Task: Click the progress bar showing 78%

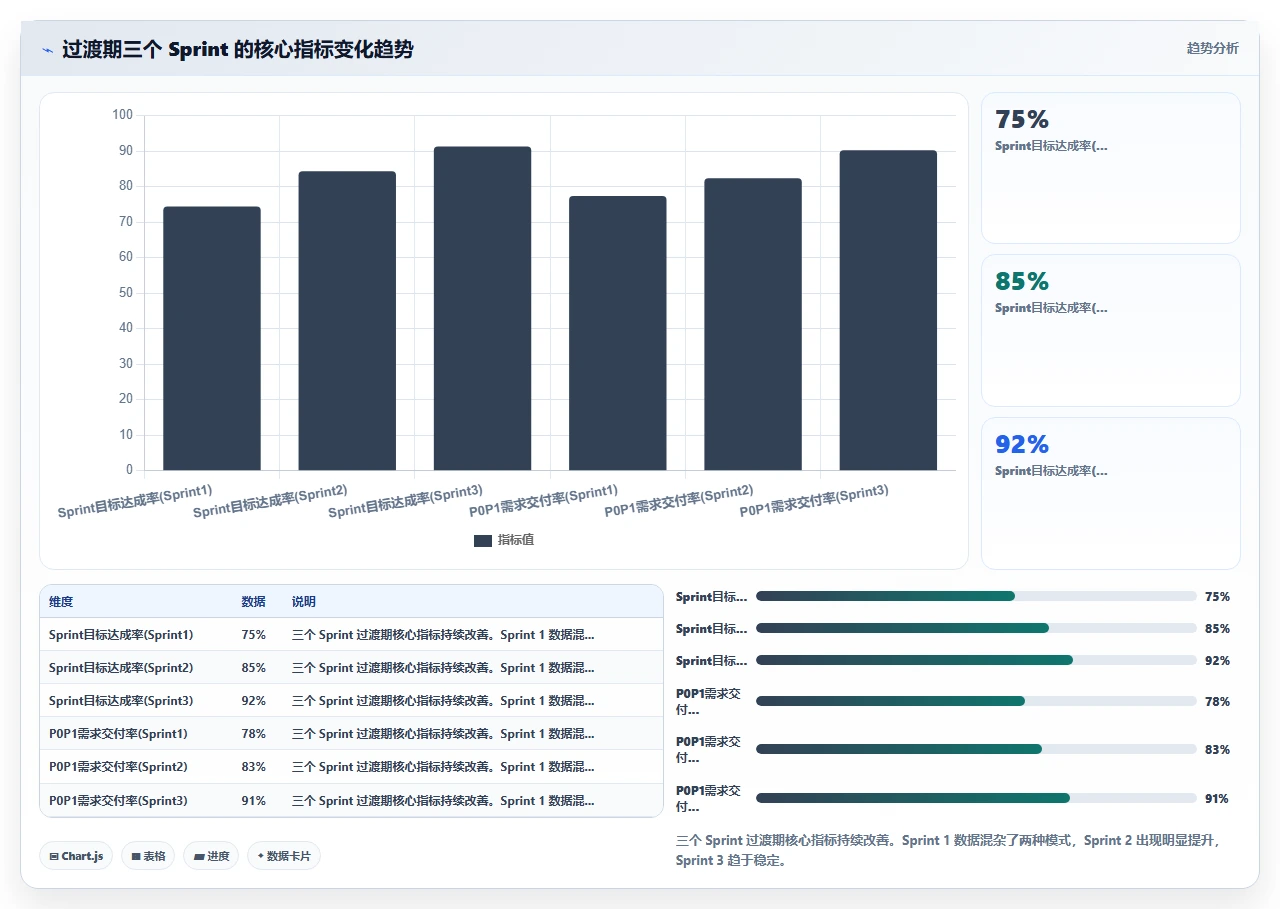Action: [976, 701]
